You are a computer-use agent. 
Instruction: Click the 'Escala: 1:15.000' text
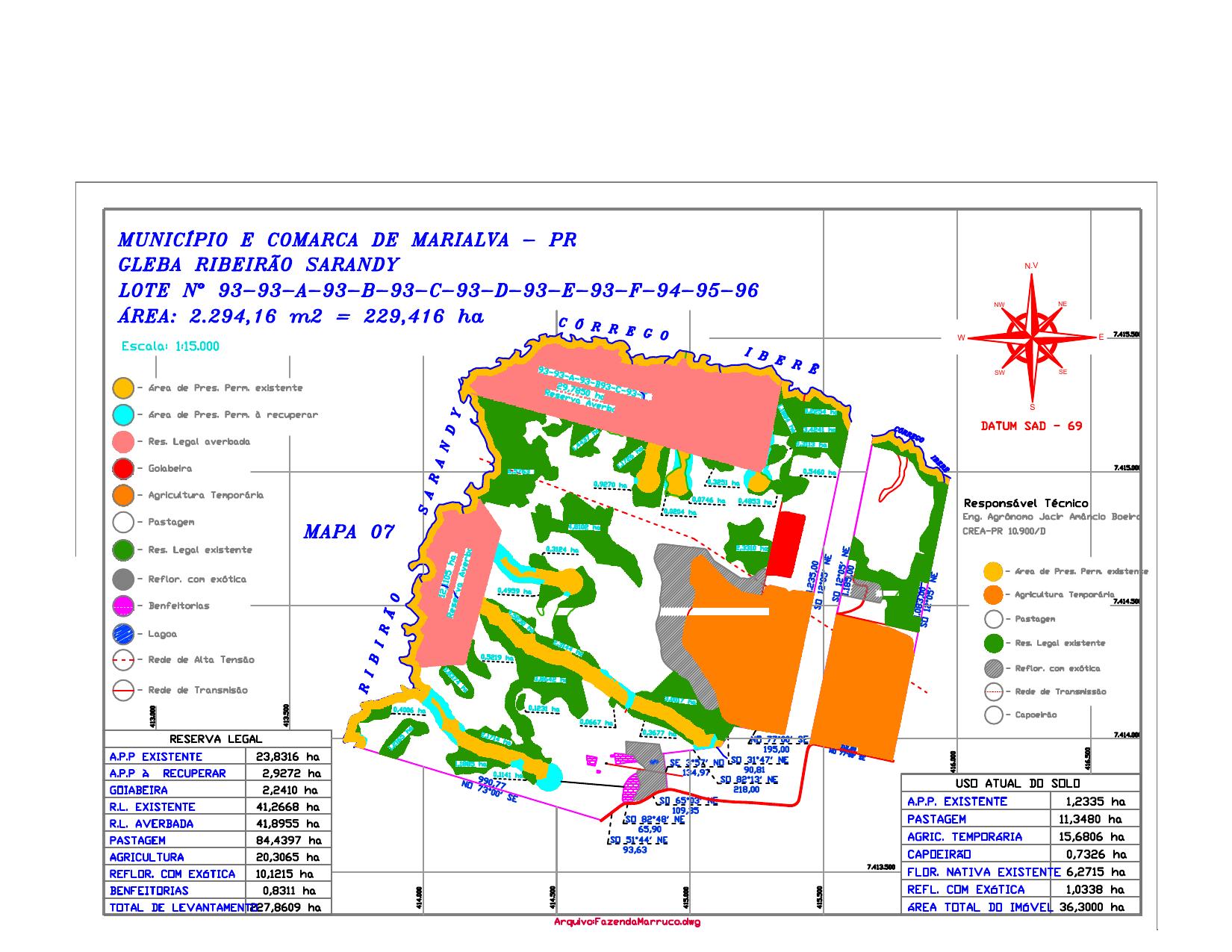click(x=170, y=346)
